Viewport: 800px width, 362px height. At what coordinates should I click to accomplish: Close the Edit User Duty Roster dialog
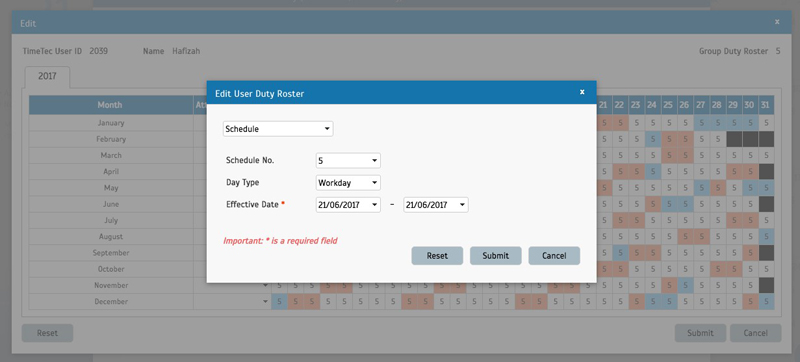582,92
